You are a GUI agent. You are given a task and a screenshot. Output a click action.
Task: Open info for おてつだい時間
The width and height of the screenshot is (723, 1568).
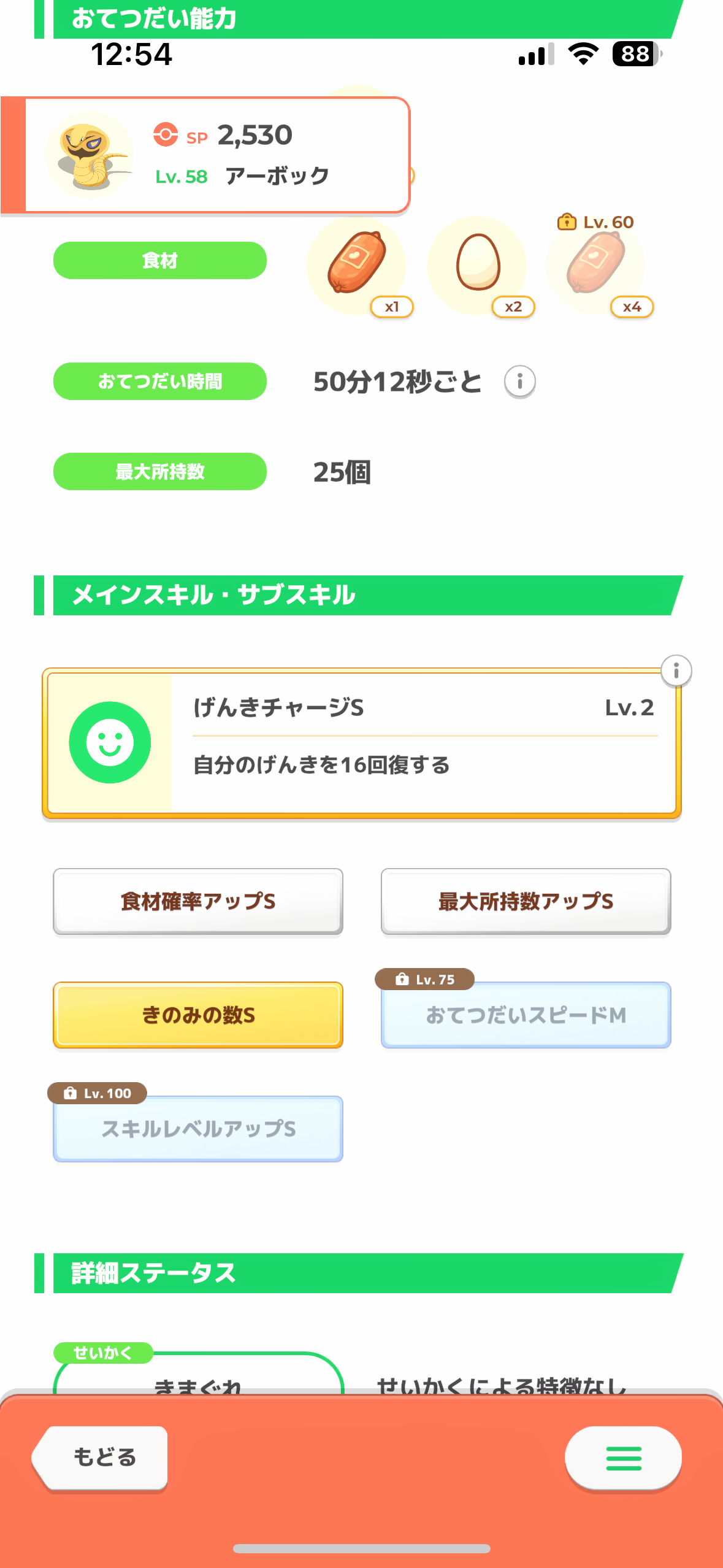pos(519,382)
